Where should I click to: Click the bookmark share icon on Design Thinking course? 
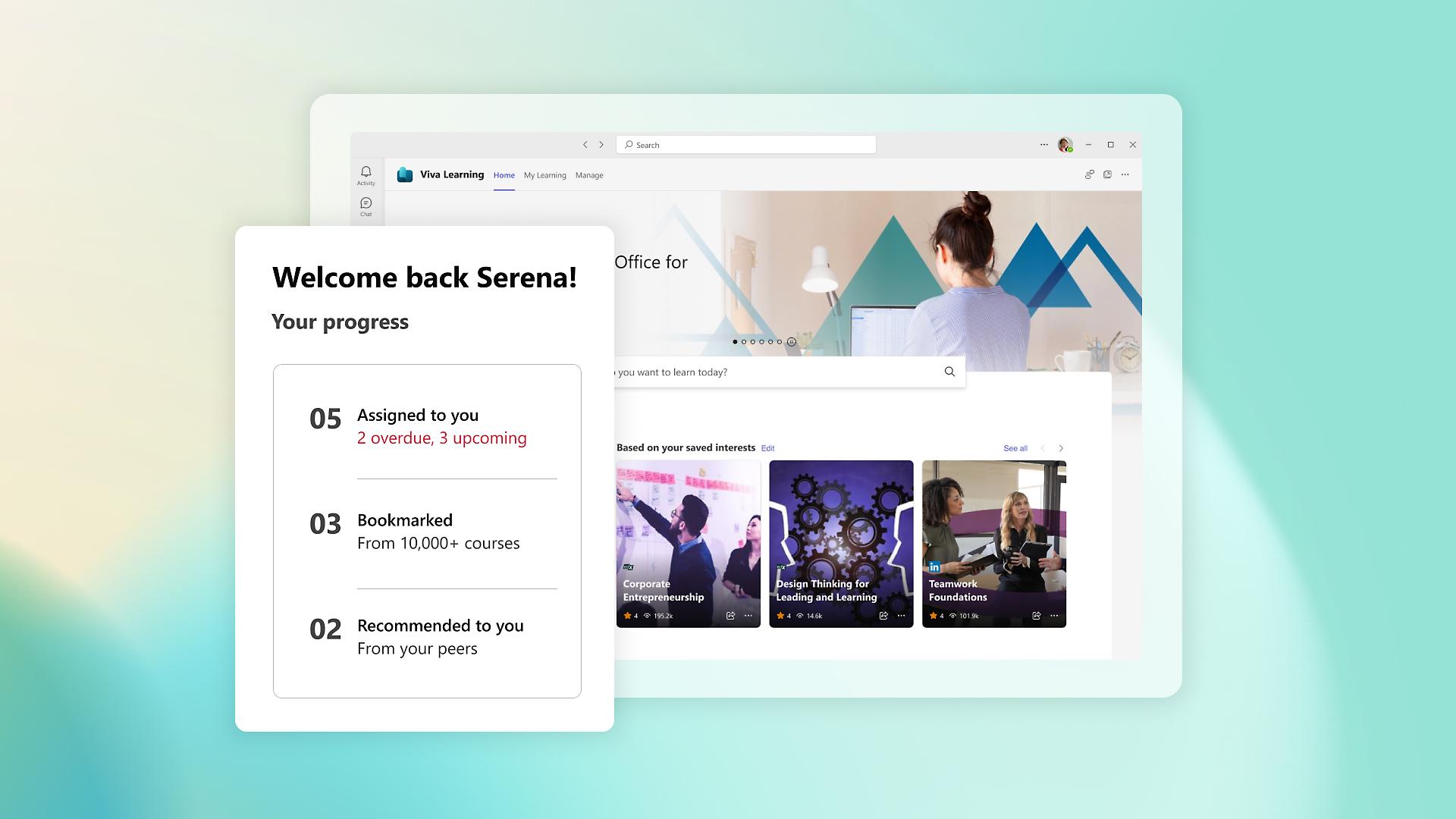coord(884,615)
